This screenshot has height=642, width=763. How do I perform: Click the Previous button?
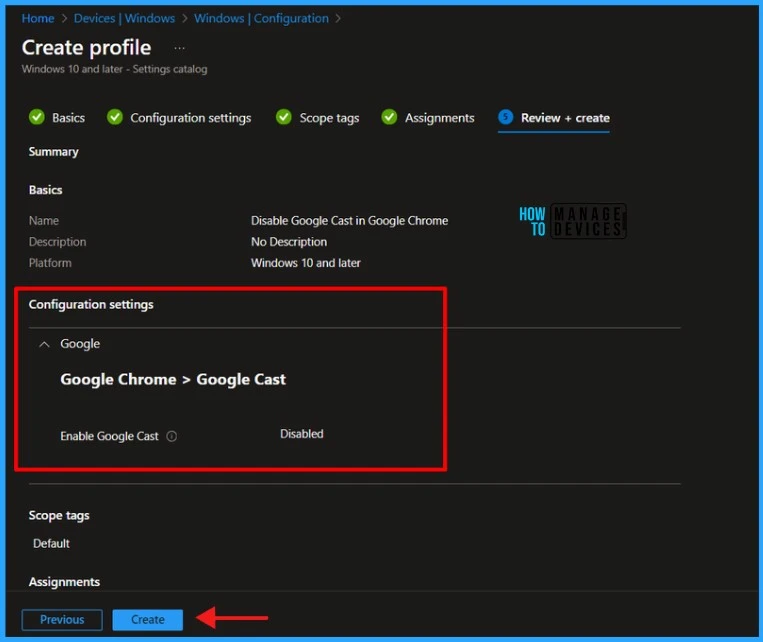pos(62,620)
